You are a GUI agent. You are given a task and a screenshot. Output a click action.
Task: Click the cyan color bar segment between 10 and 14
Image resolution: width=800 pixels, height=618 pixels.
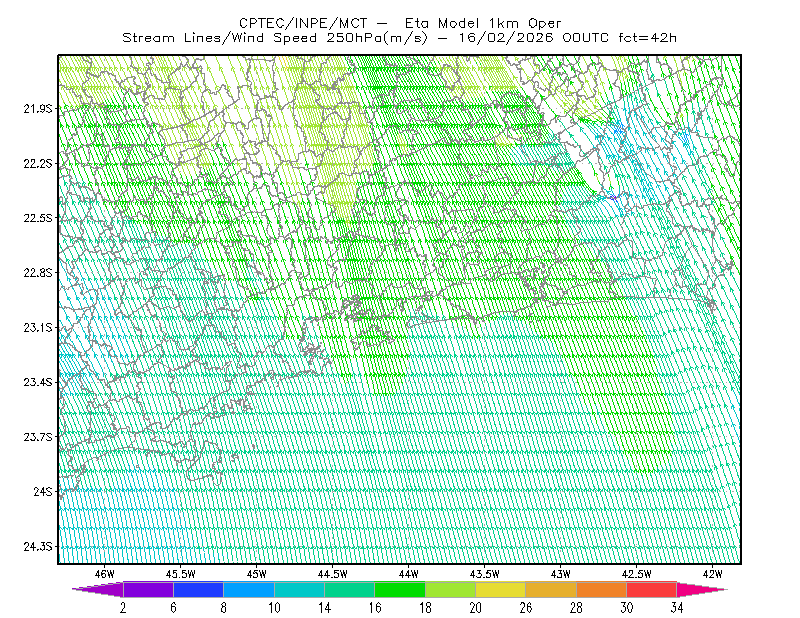299,589
